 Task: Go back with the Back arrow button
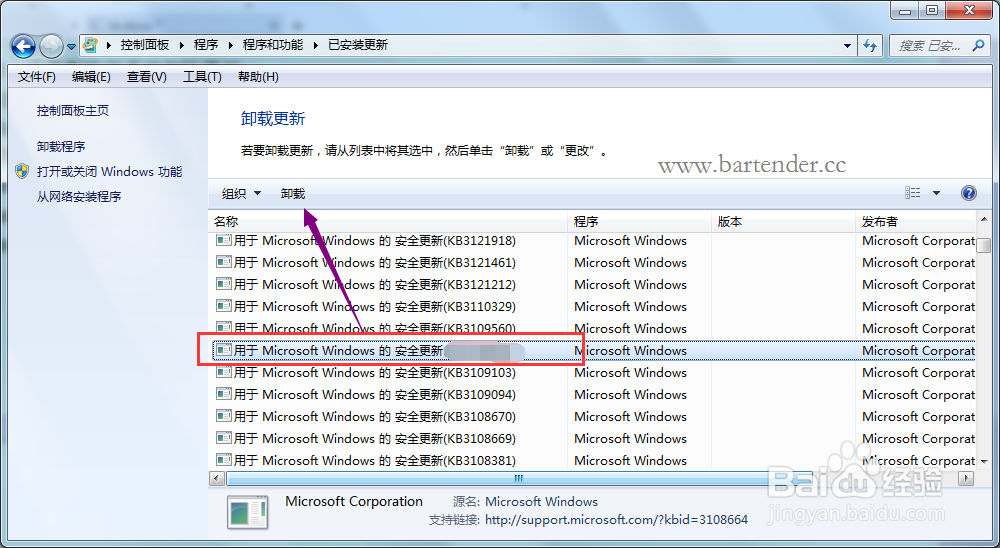pos(24,45)
